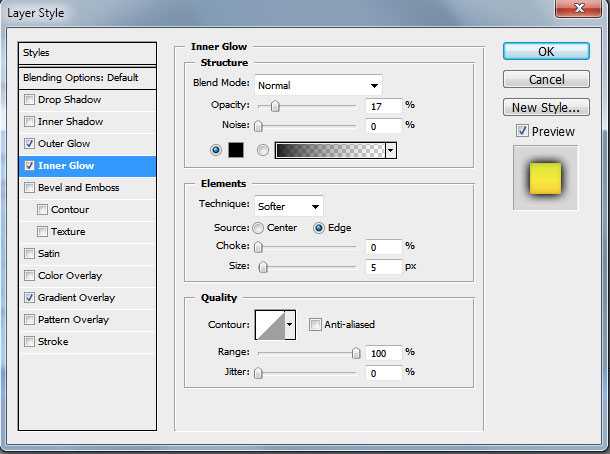Enable the Satin checkbox
The width and height of the screenshot is (610, 454).
[x=30, y=254]
